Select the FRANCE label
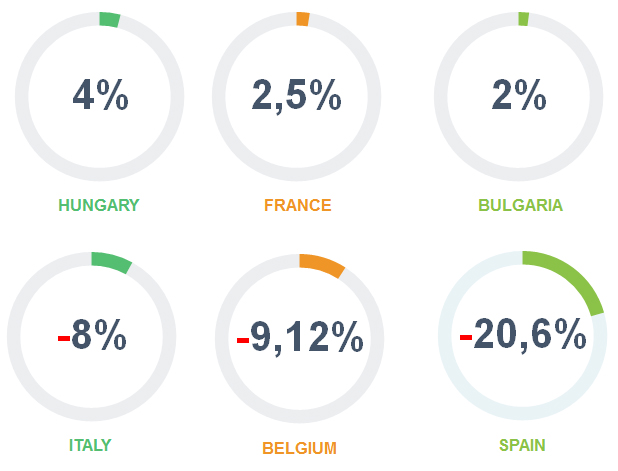618x471 pixels. (x=298, y=205)
